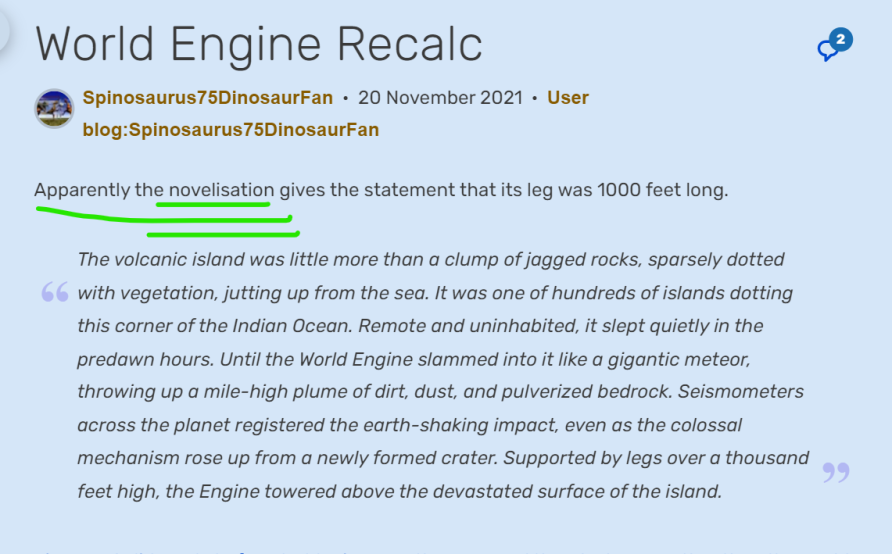
Task: Click the 'World Engine Recalc' page title
Action: pos(259,44)
